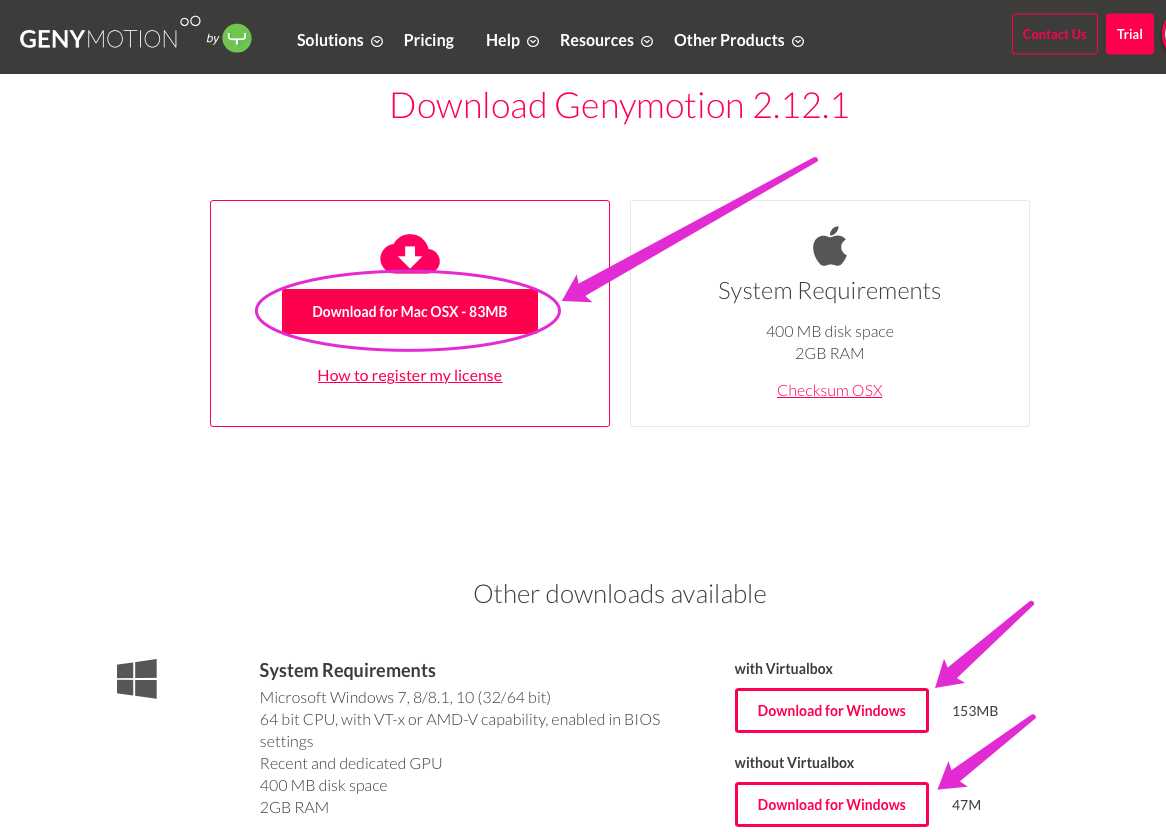The width and height of the screenshot is (1166, 832).
Task: Click the Other downloads available heading
Action: (x=619, y=594)
